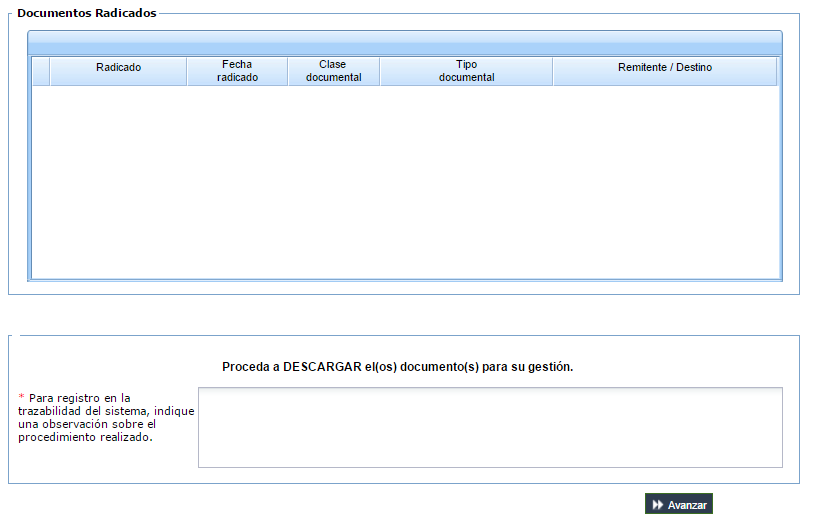Sort by the Fecha radicado column header
The width and height of the screenshot is (813, 522).
click(x=237, y=71)
